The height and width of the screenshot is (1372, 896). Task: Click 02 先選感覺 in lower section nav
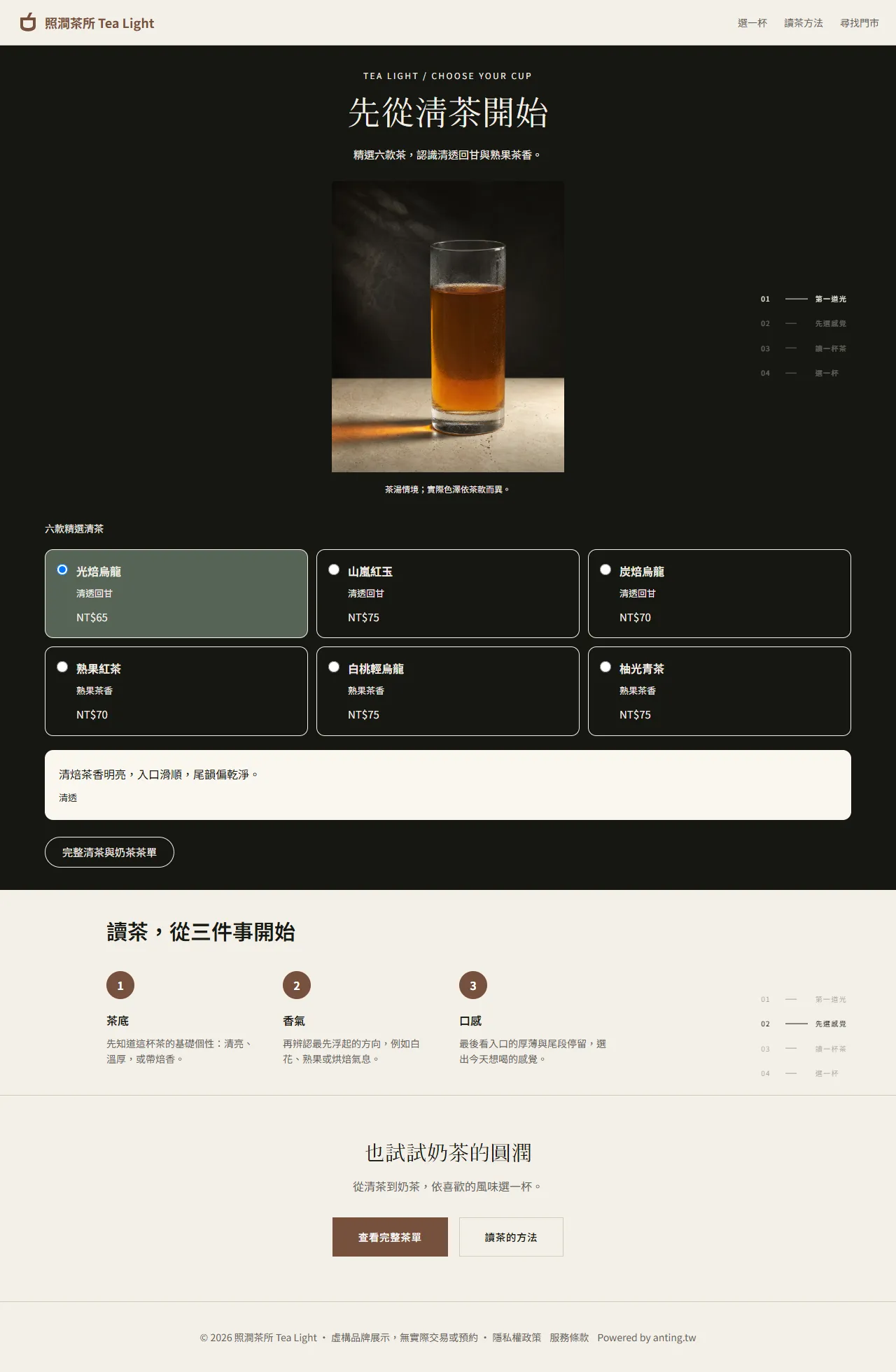[804, 1024]
